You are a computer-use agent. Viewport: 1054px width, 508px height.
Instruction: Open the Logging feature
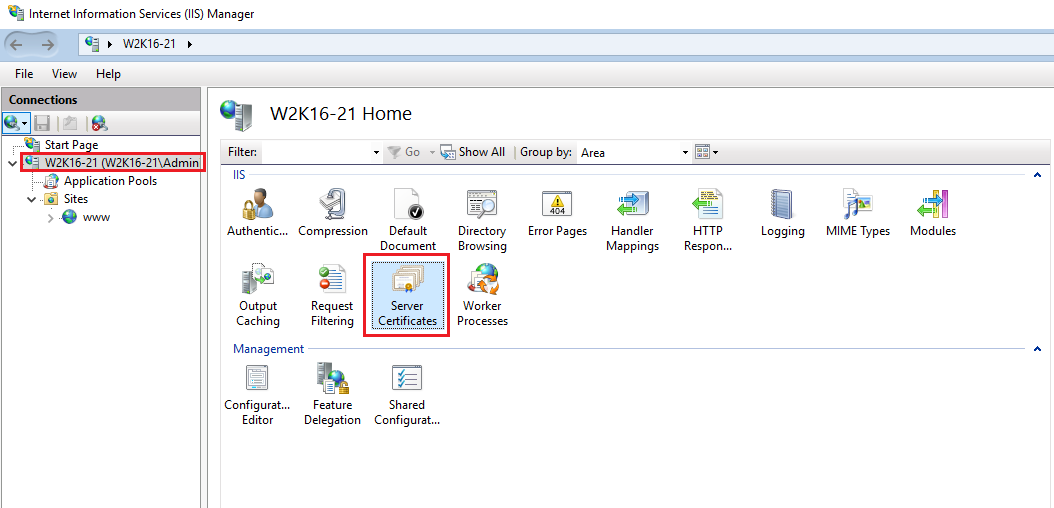(782, 214)
